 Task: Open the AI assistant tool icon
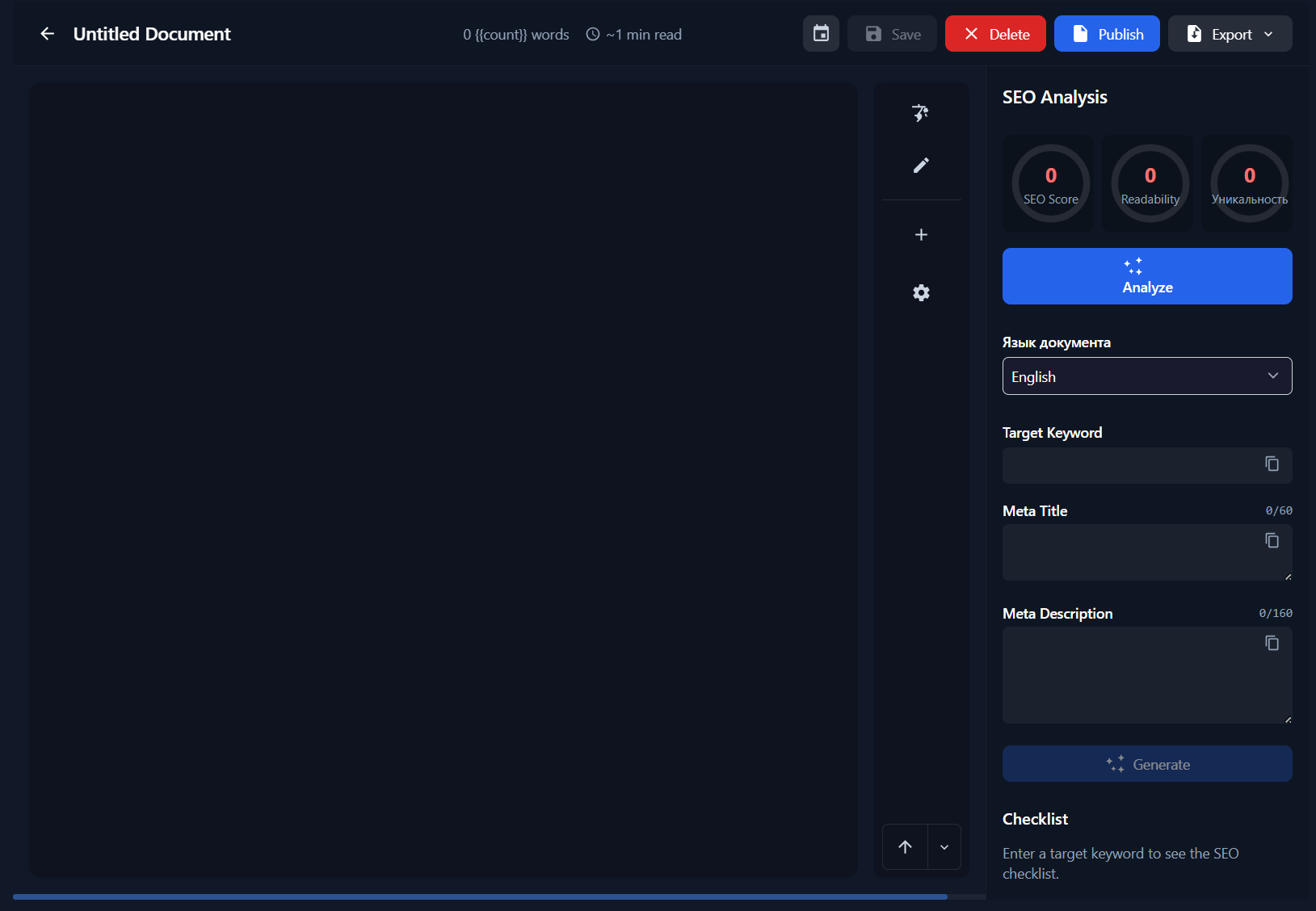click(921, 113)
